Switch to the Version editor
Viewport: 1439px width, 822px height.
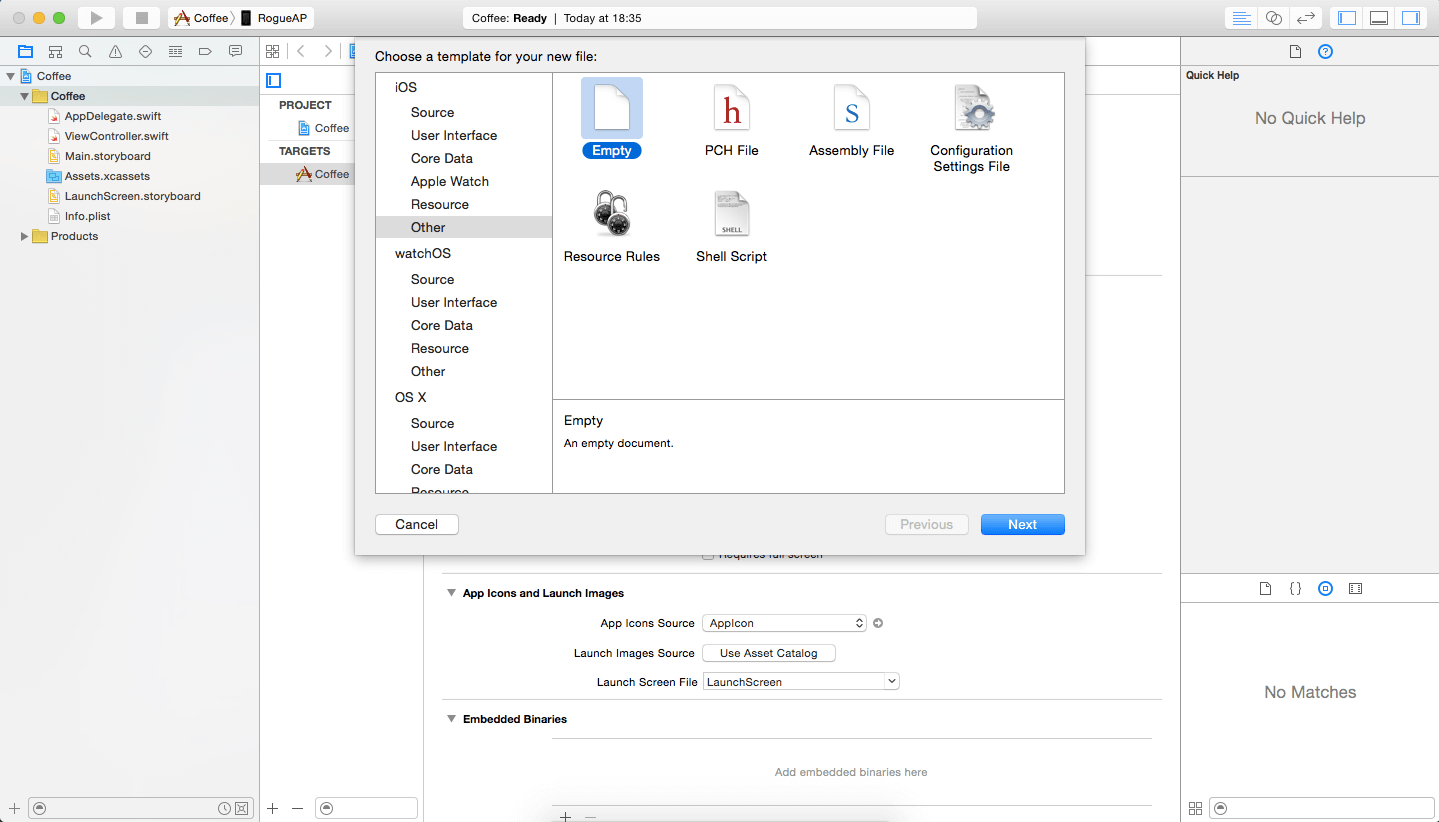(1305, 18)
